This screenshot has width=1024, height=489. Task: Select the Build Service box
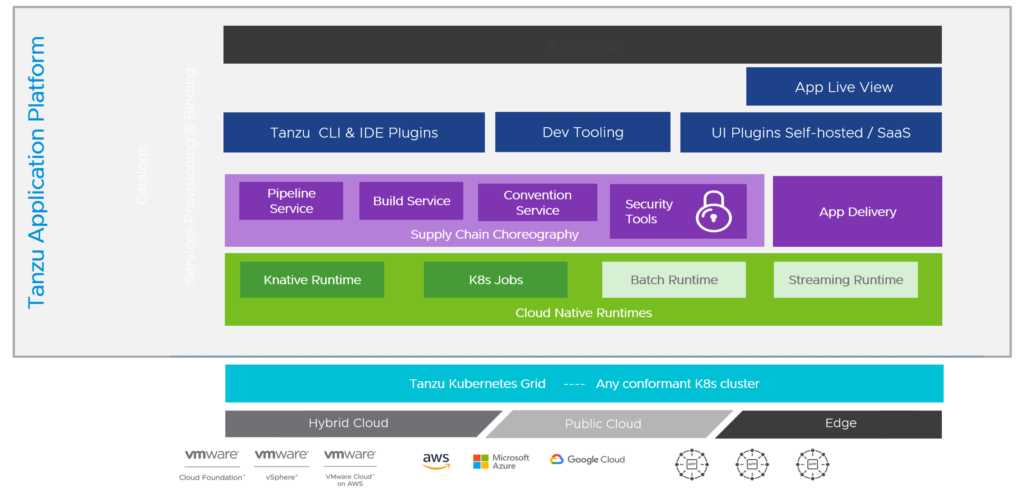tap(411, 200)
